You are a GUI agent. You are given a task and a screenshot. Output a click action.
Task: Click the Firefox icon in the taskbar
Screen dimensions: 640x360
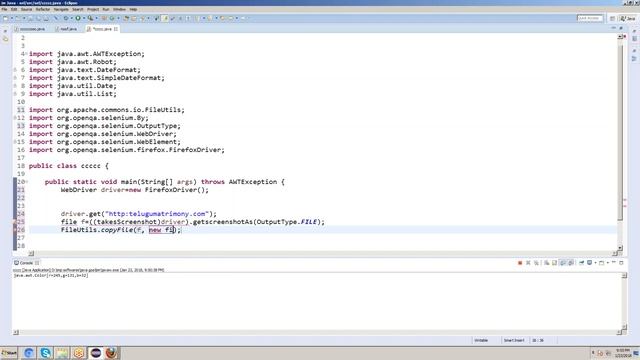click(111, 353)
